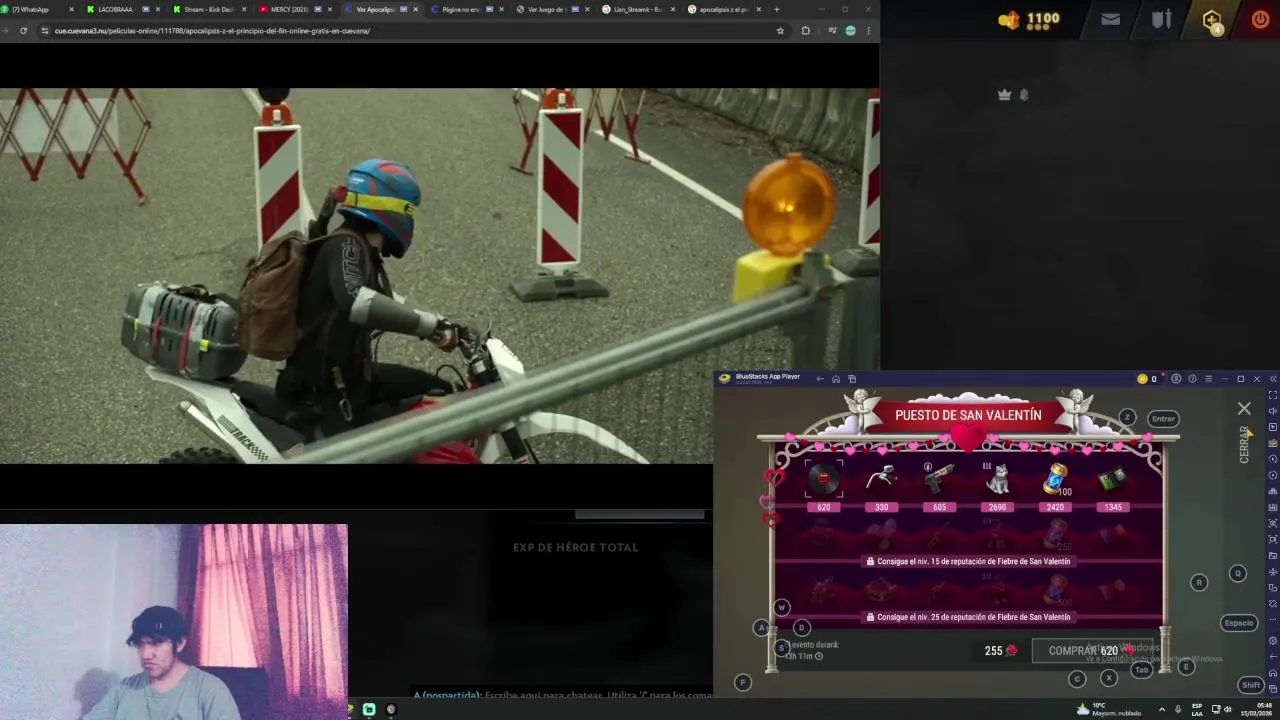1280x720 pixels.
Task: Click BlueStacks coin balance icon
Action: [x=1142, y=379]
